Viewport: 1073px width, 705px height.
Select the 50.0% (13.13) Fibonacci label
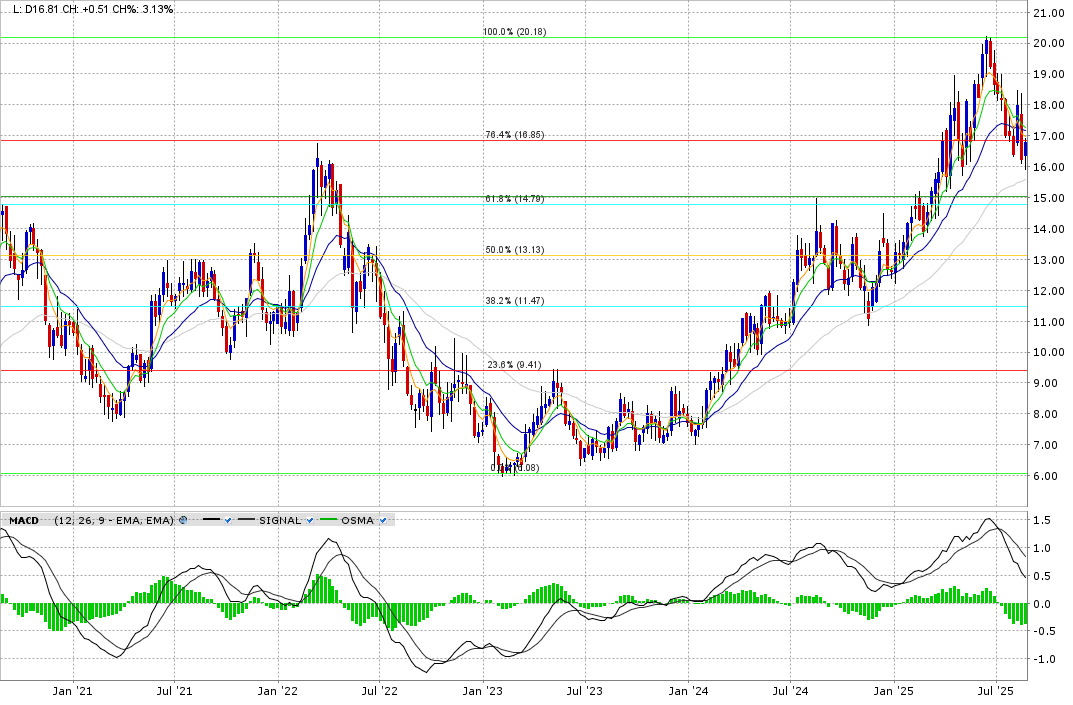click(514, 250)
